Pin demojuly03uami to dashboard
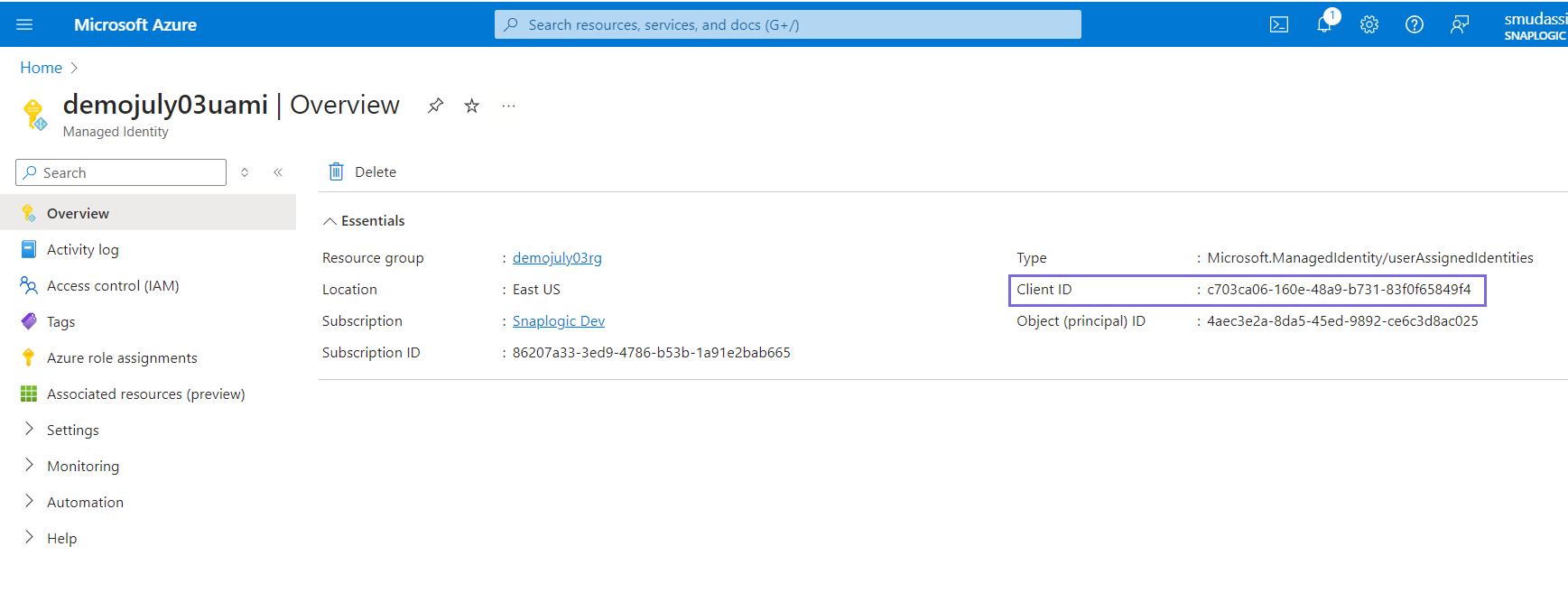This screenshot has height=602, width=1568. pyautogui.click(x=435, y=106)
